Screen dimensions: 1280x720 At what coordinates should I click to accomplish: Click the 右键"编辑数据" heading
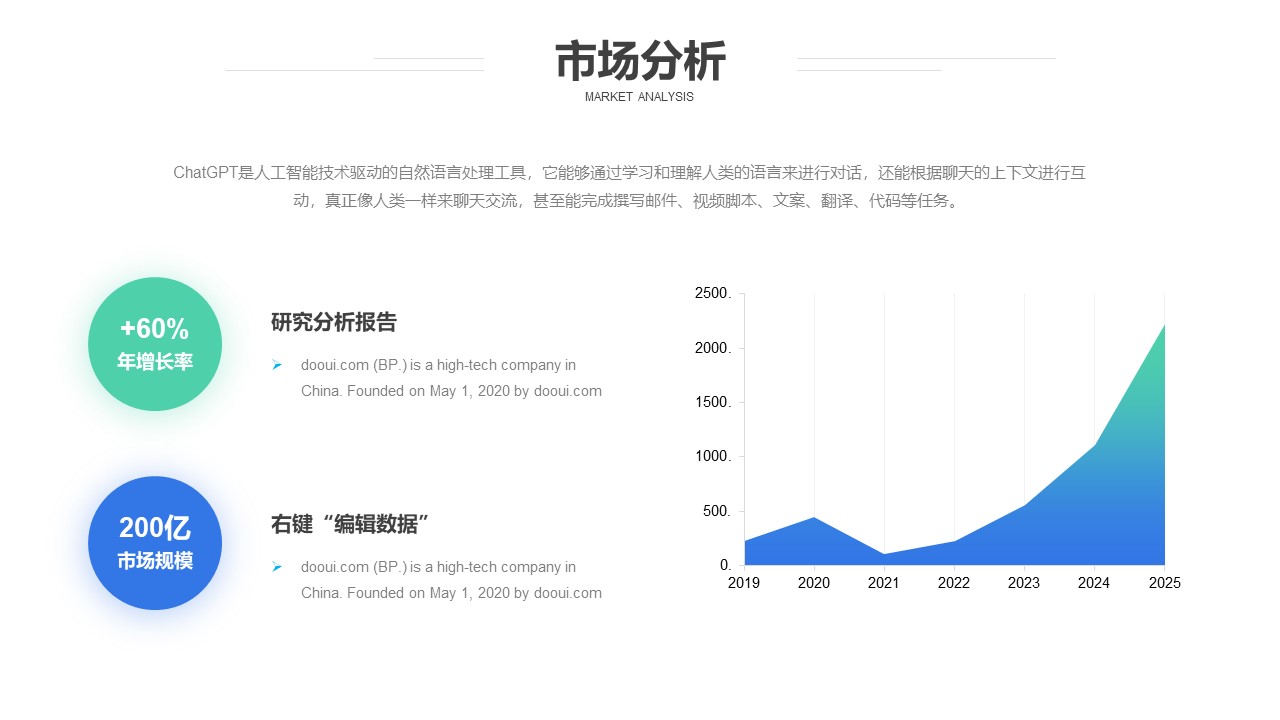pos(350,524)
